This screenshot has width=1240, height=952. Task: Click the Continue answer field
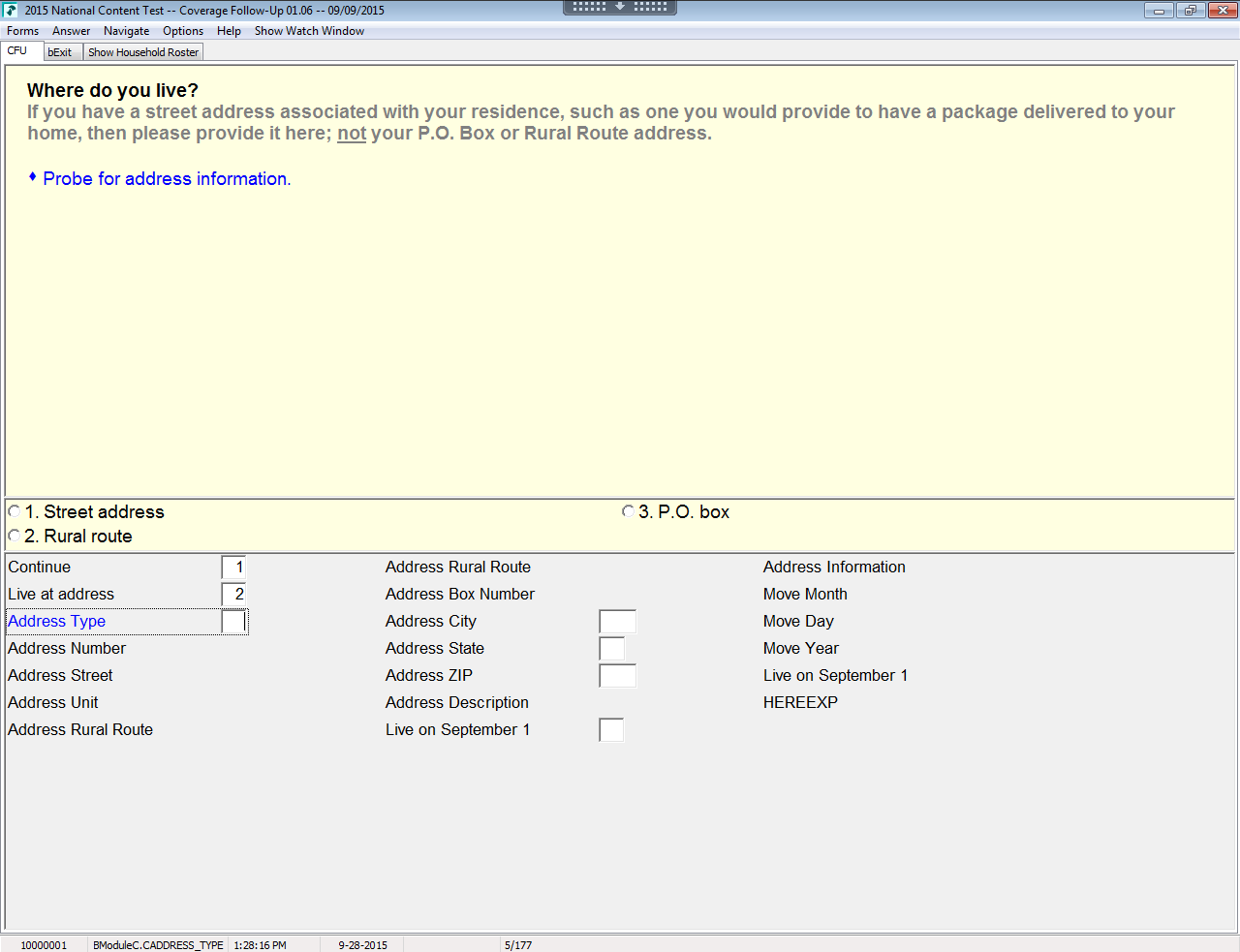pos(233,568)
